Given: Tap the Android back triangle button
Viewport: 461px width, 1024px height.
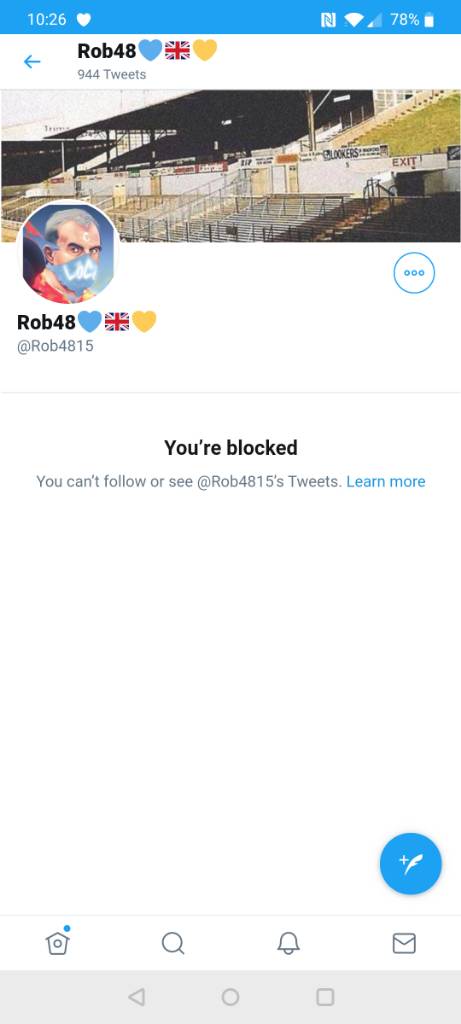Looking at the screenshot, I should [x=136, y=997].
